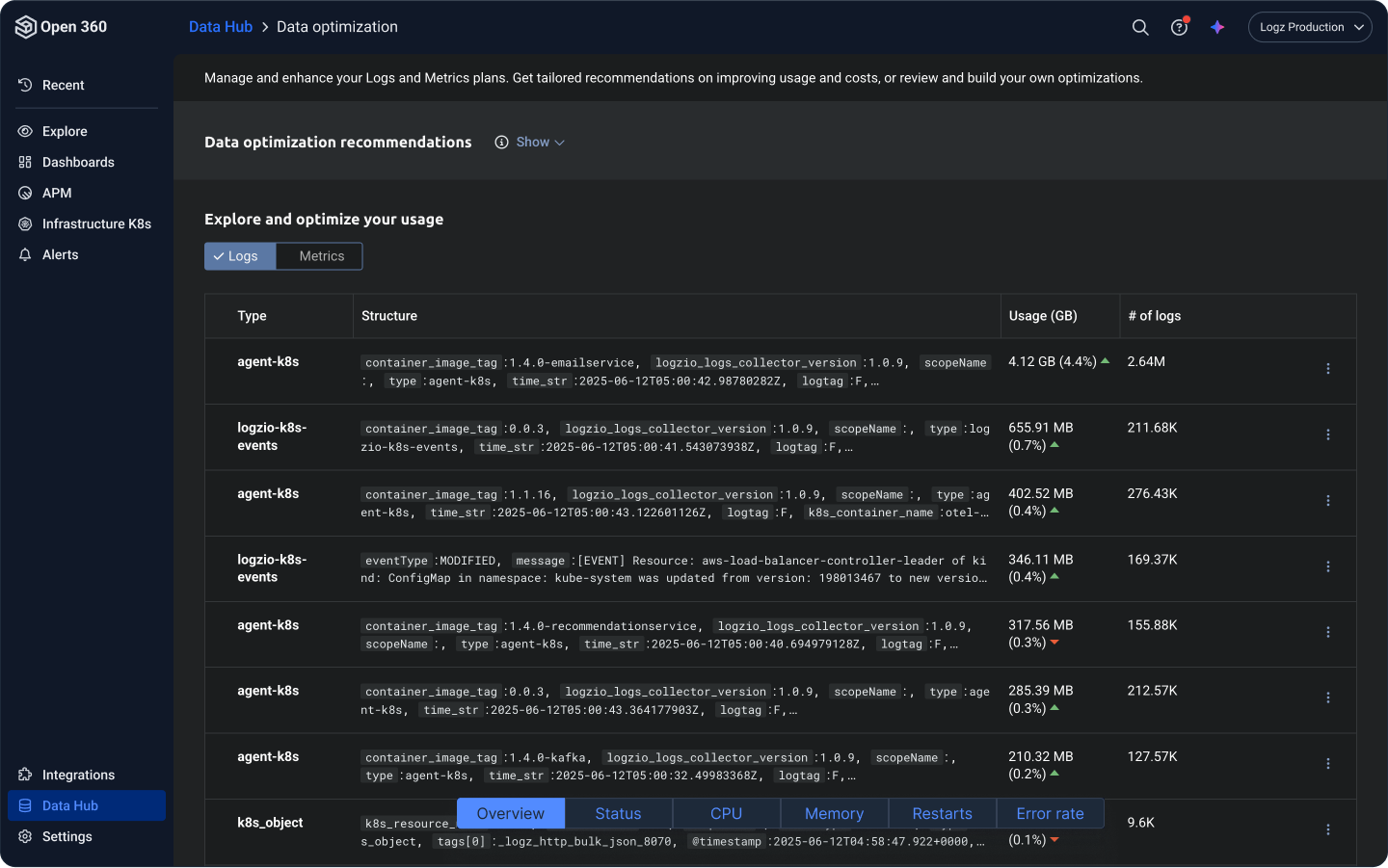Switch to the Restarts tab

[943, 813]
